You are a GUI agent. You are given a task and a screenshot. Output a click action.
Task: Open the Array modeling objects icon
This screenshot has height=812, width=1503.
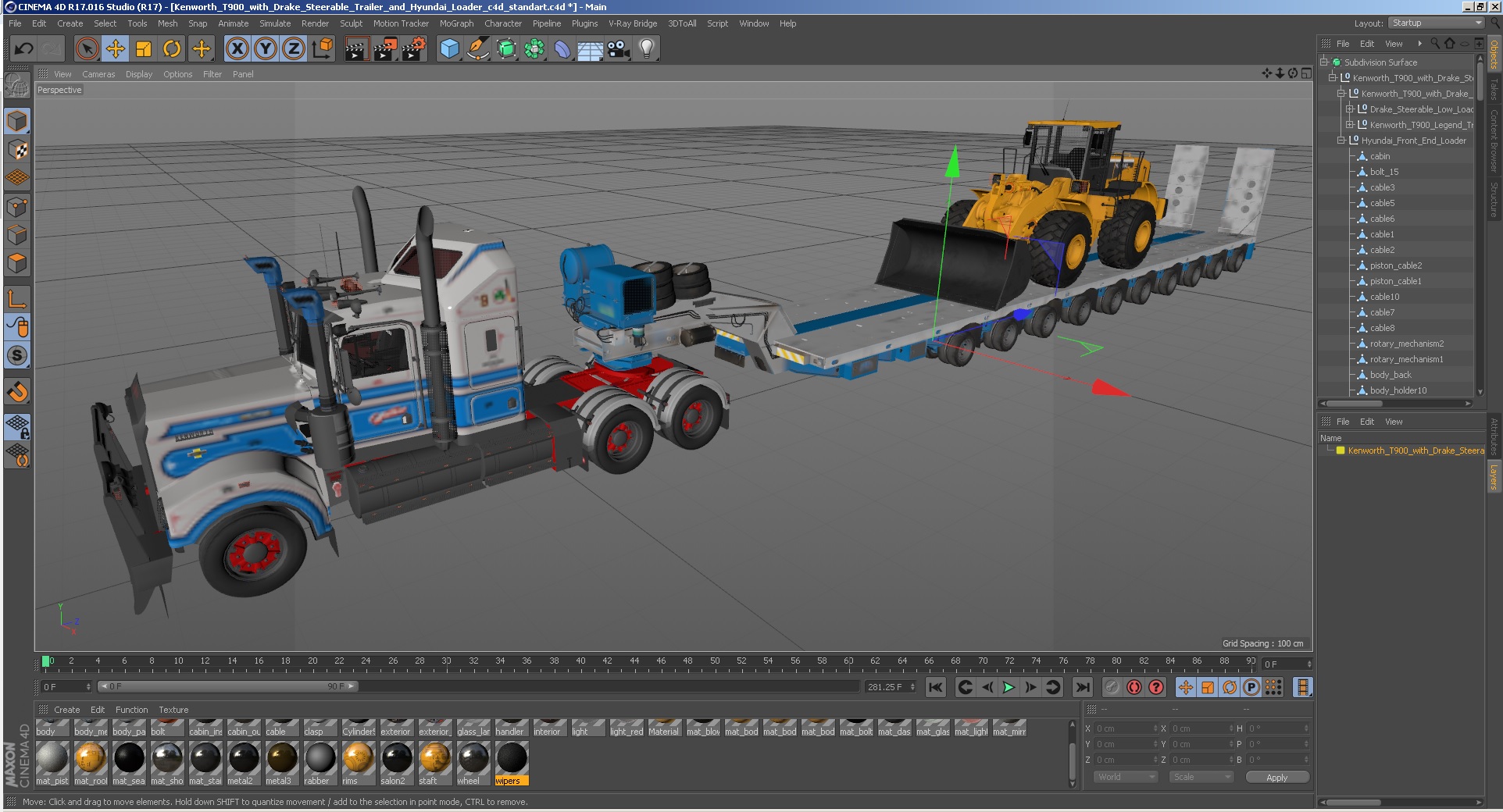[x=534, y=49]
